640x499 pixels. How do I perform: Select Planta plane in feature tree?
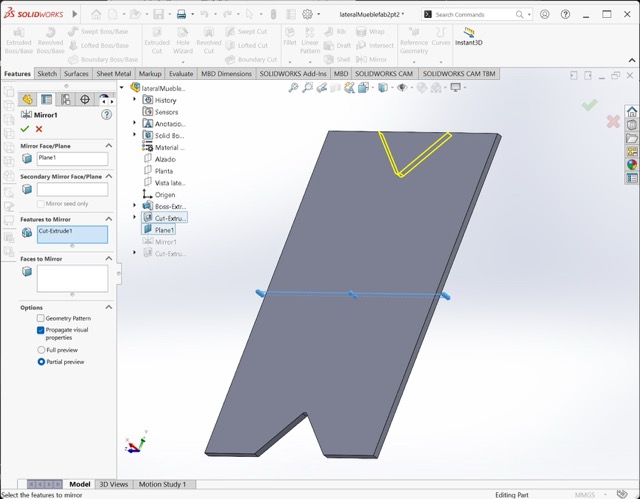(158, 171)
